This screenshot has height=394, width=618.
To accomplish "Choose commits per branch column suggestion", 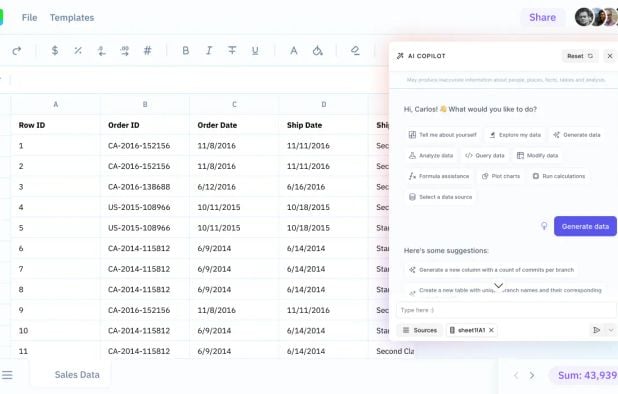I will (x=492, y=270).
